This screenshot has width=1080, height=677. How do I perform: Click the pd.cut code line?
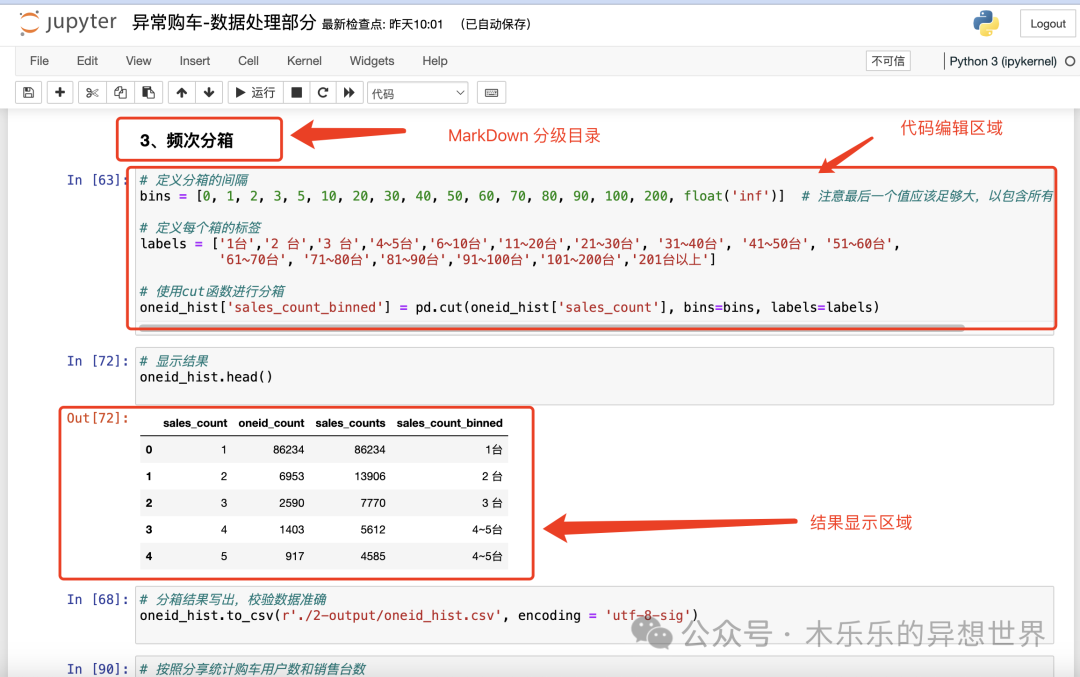510,307
